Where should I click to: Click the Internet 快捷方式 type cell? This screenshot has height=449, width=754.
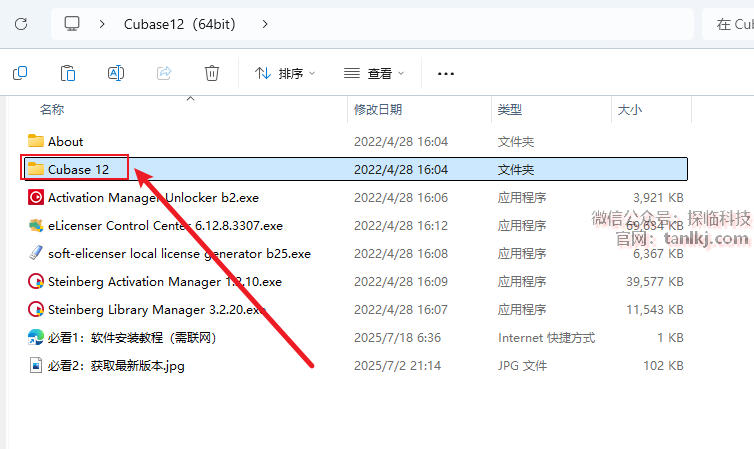pos(546,337)
